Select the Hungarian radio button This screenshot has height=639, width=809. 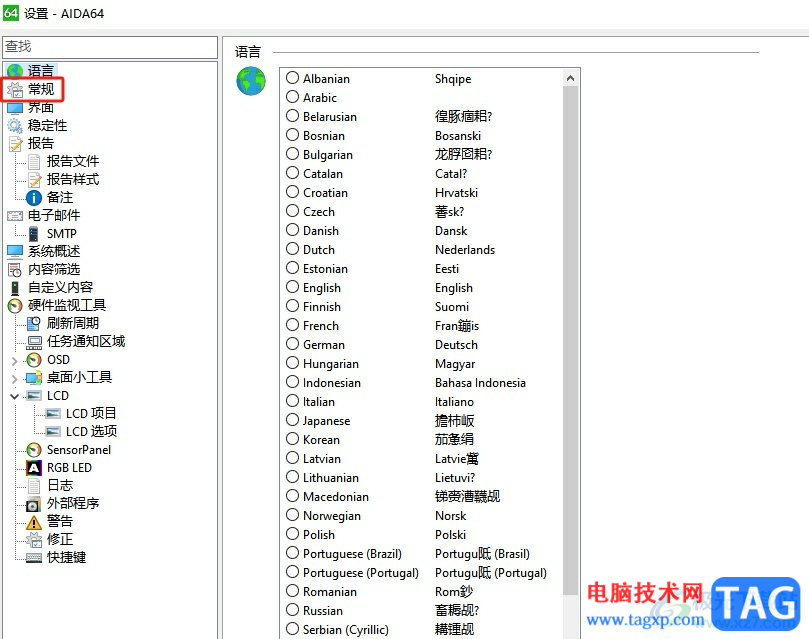[x=293, y=363]
